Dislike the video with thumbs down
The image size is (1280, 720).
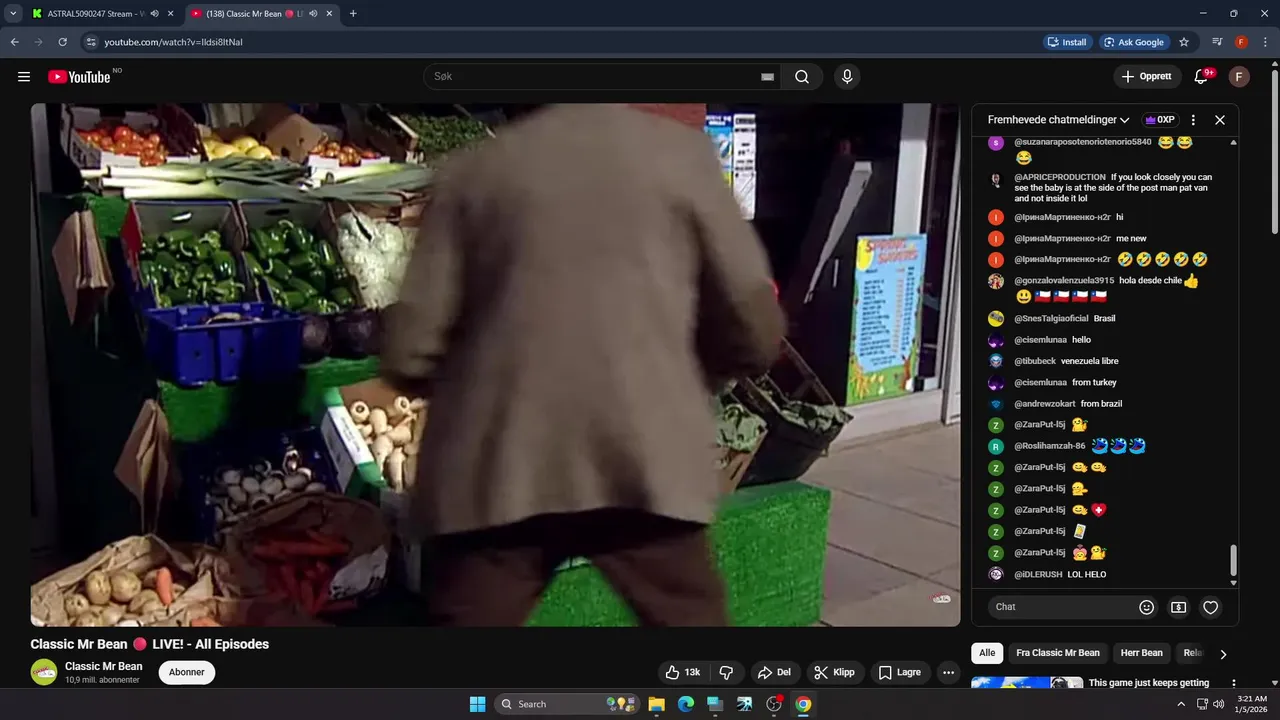[727, 672]
